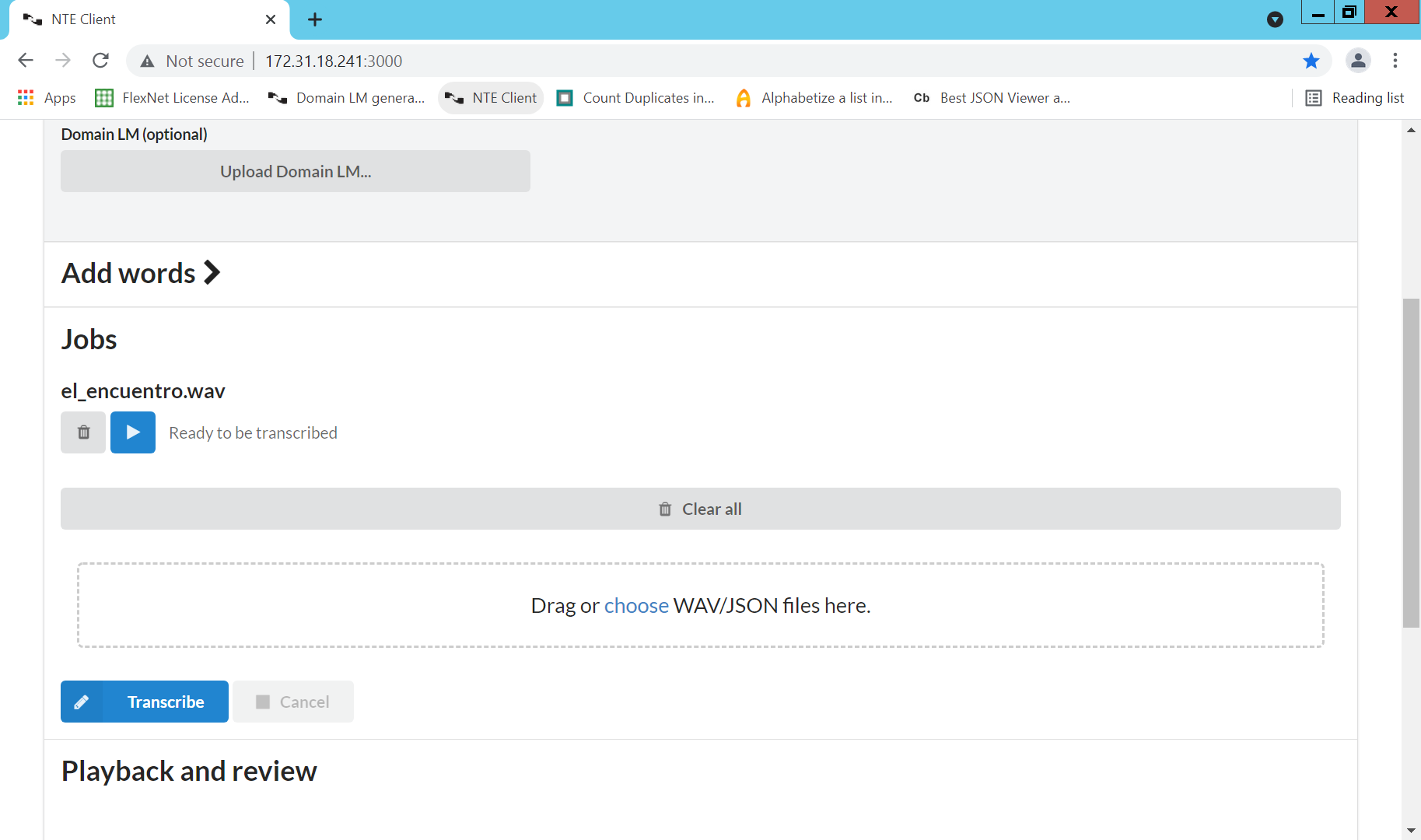Clear all jobs from the list

pyautogui.click(x=699, y=508)
